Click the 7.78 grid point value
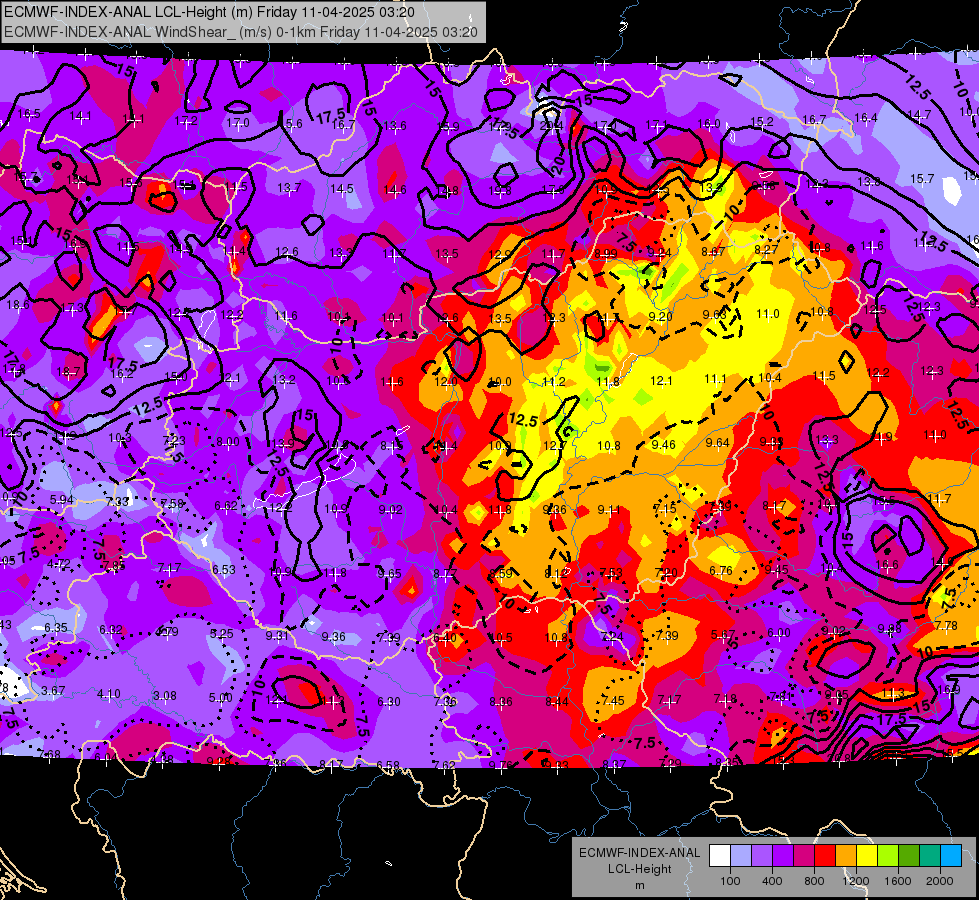The height and width of the screenshot is (900, 979). [x=946, y=625]
